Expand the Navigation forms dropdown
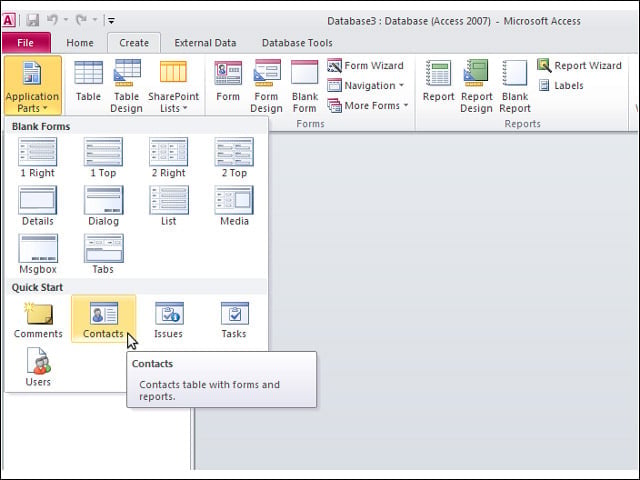The image size is (640, 480). pos(366,86)
